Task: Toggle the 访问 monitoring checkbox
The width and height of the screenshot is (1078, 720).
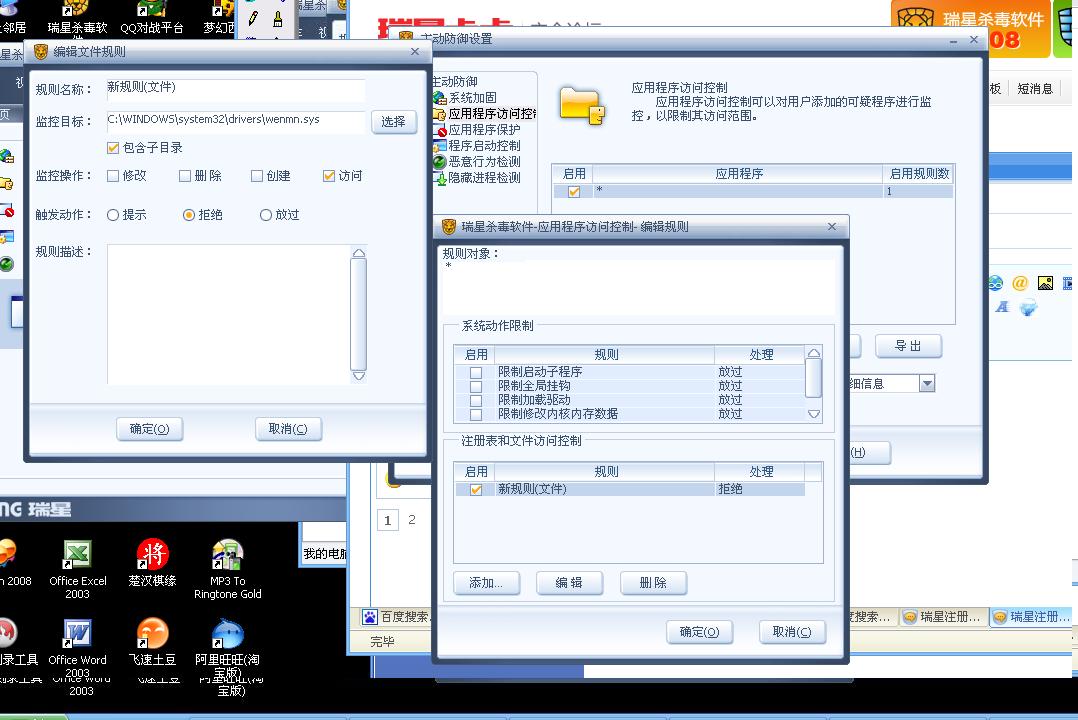Action: pos(329,176)
